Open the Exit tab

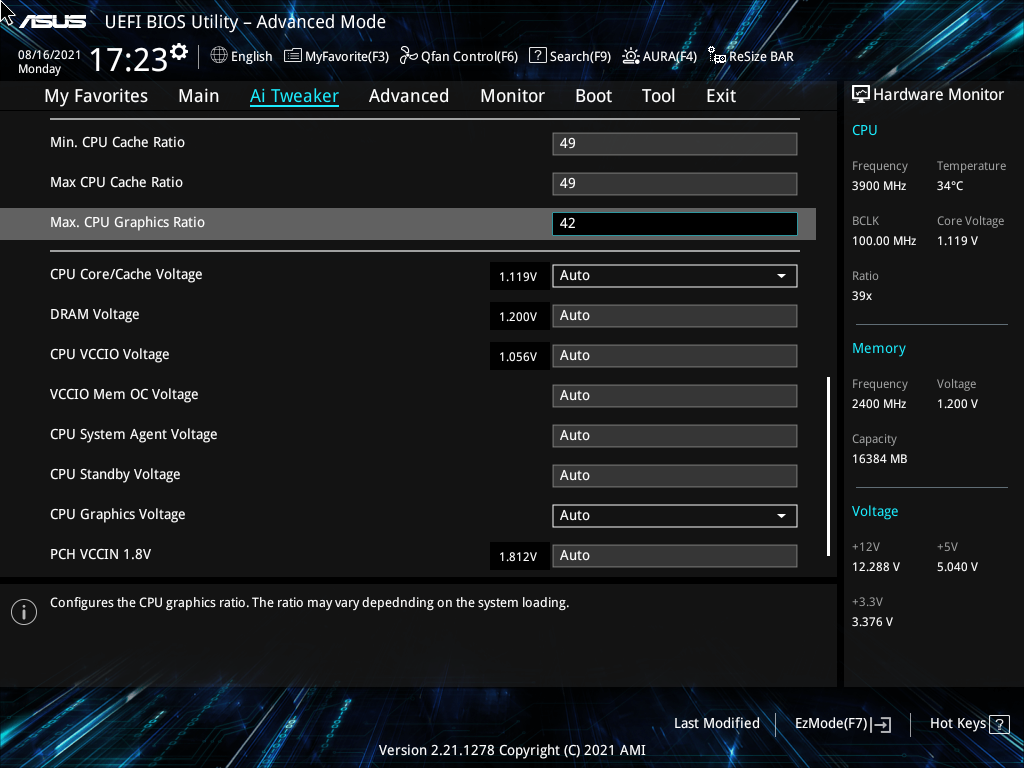click(x=721, y=96)
